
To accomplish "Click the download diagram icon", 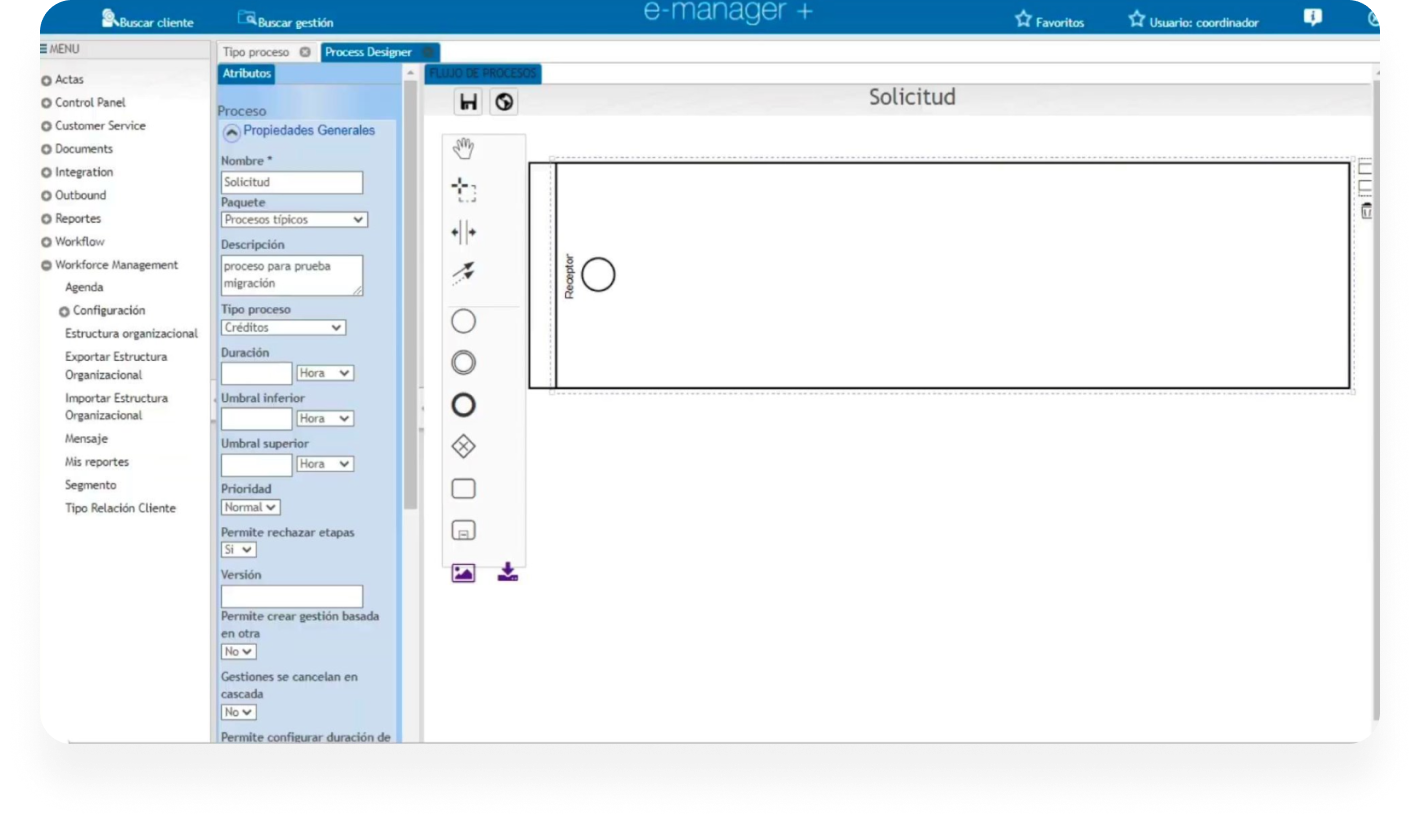I will 508,573.
